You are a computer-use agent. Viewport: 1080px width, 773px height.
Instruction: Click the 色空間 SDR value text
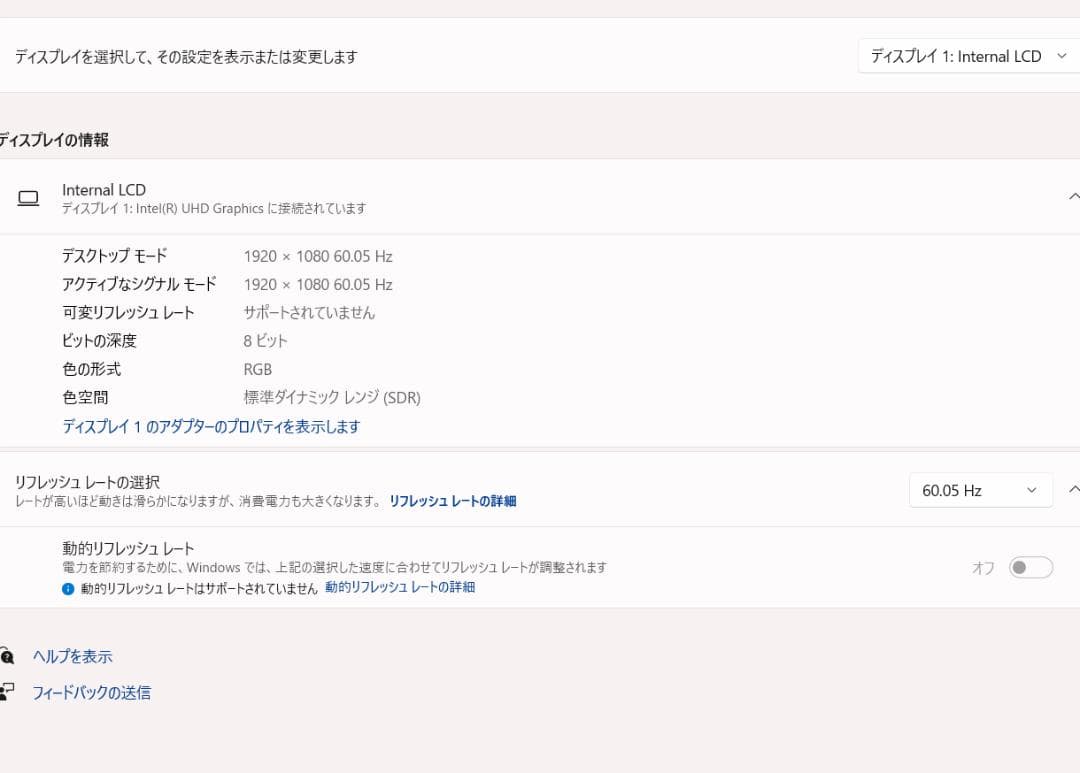click(330, 397)
